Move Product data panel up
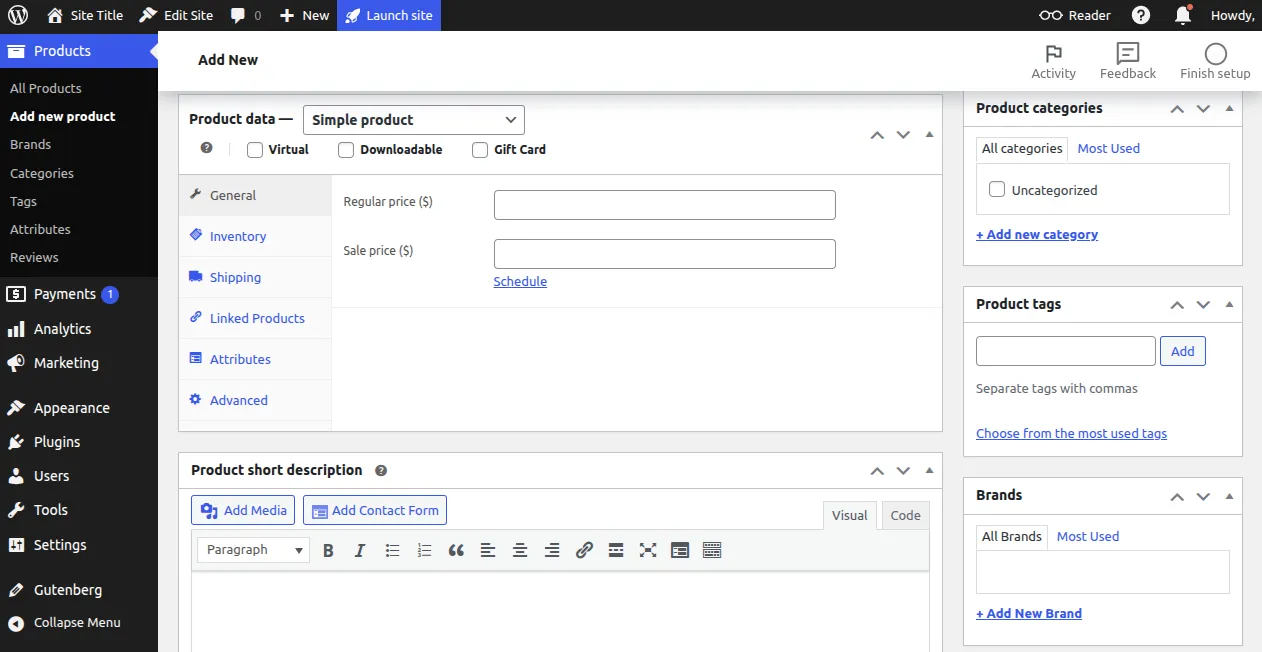This screenshot has height=652, width=1262. click(x=877, y=134)
